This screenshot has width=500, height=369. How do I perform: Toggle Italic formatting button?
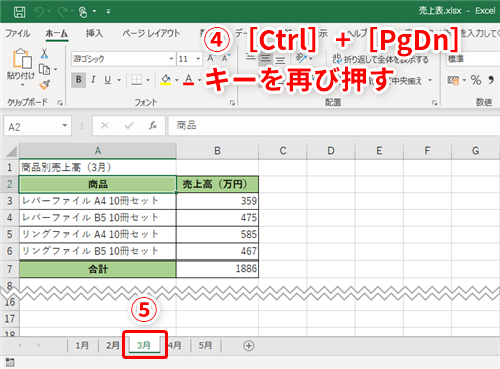pyautogui.click(x=93, y=80)
